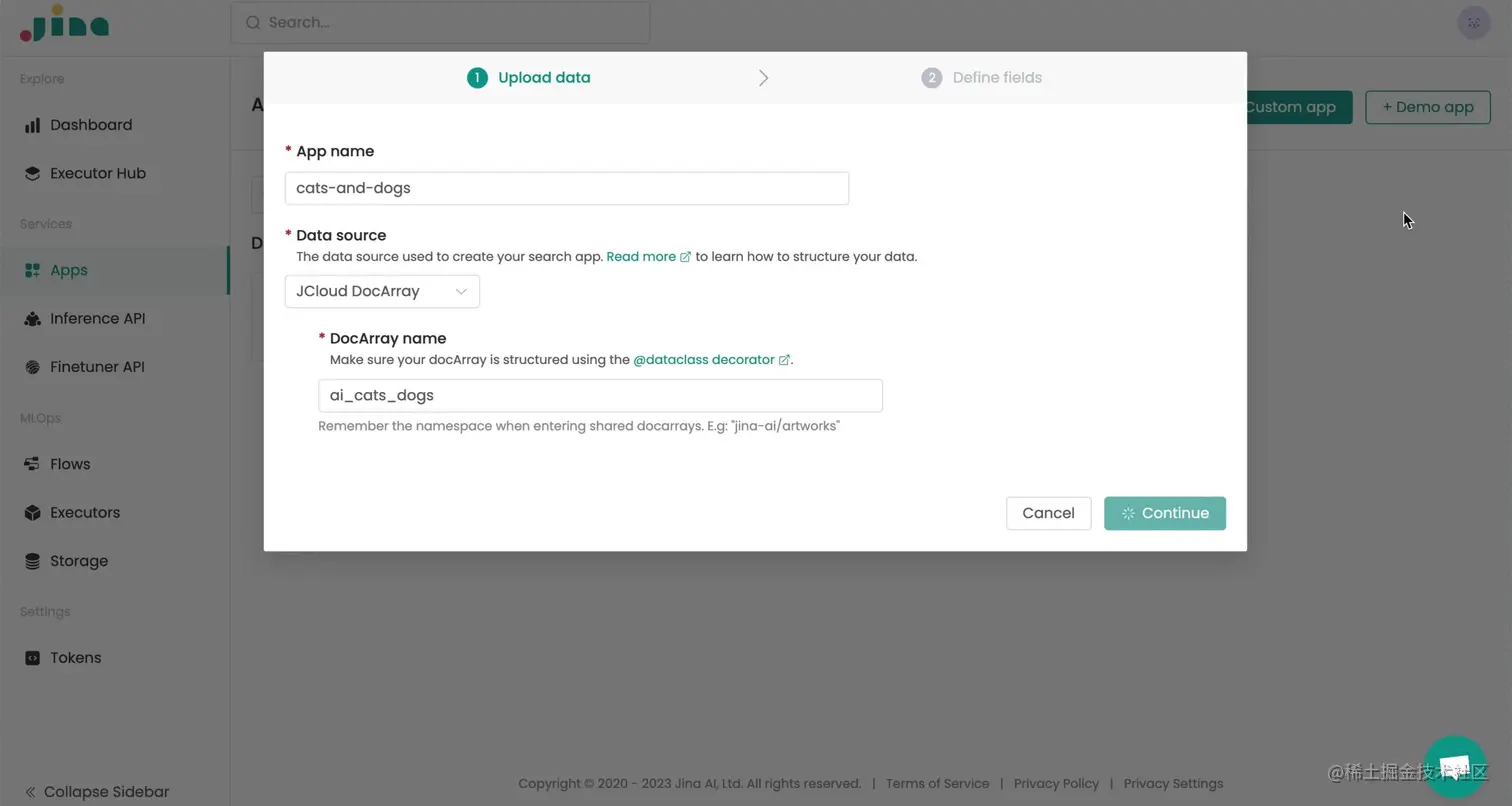Image resolution: width=1512 pixels, height=806 pixels.
Task: Click the Executor Hub stack icon
Action: click(32, 173)
